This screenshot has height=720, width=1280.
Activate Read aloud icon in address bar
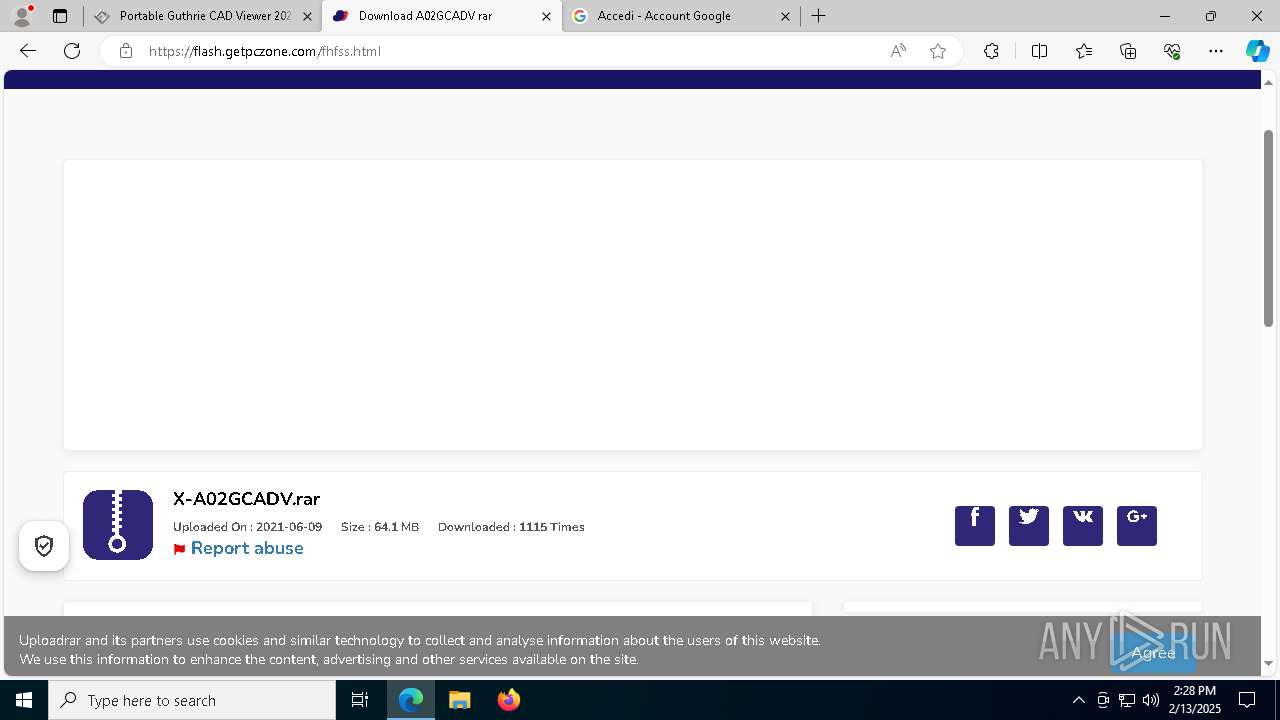click(898, 51)
